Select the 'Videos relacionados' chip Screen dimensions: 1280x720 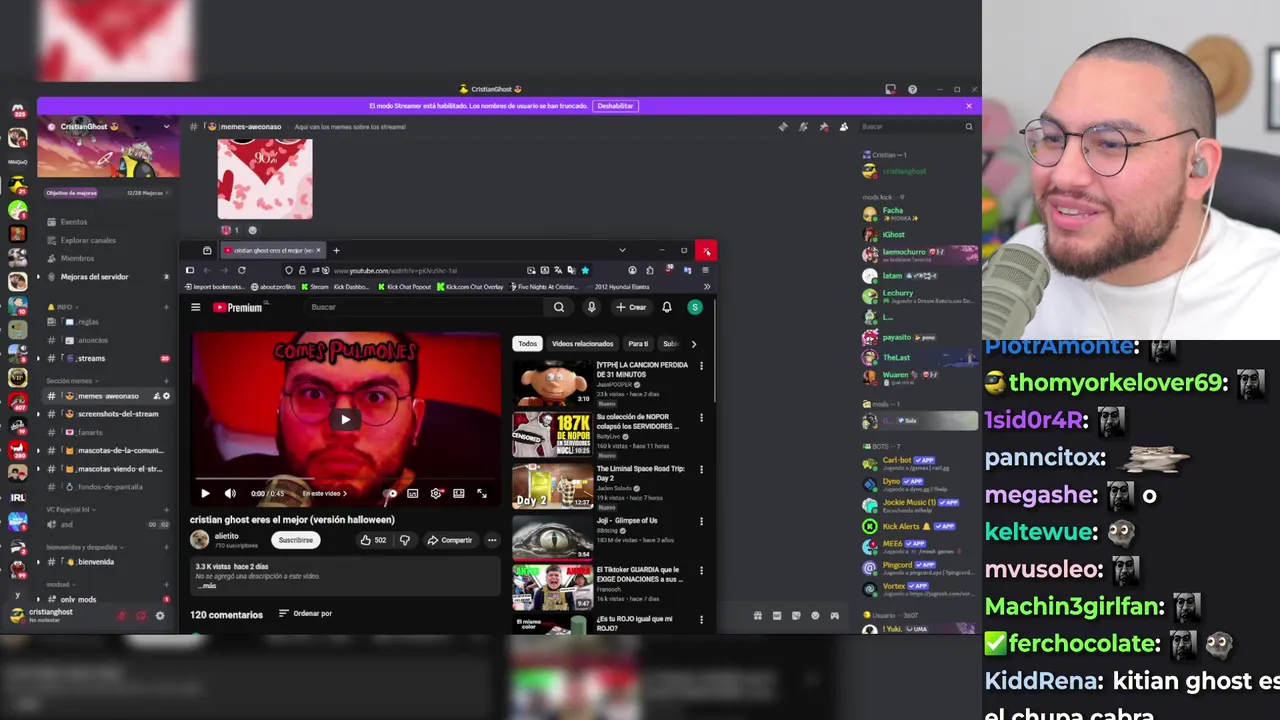(582, 344)
